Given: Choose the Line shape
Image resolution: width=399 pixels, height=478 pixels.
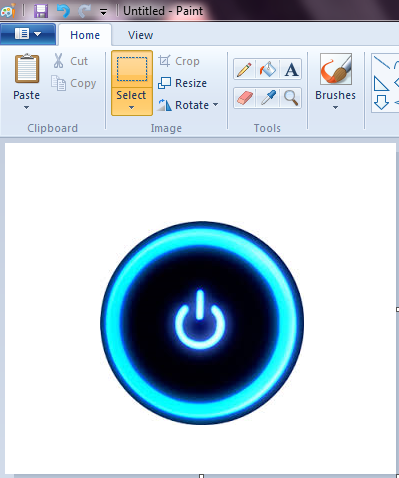Looking at the screenshot, I should (381, 63).
